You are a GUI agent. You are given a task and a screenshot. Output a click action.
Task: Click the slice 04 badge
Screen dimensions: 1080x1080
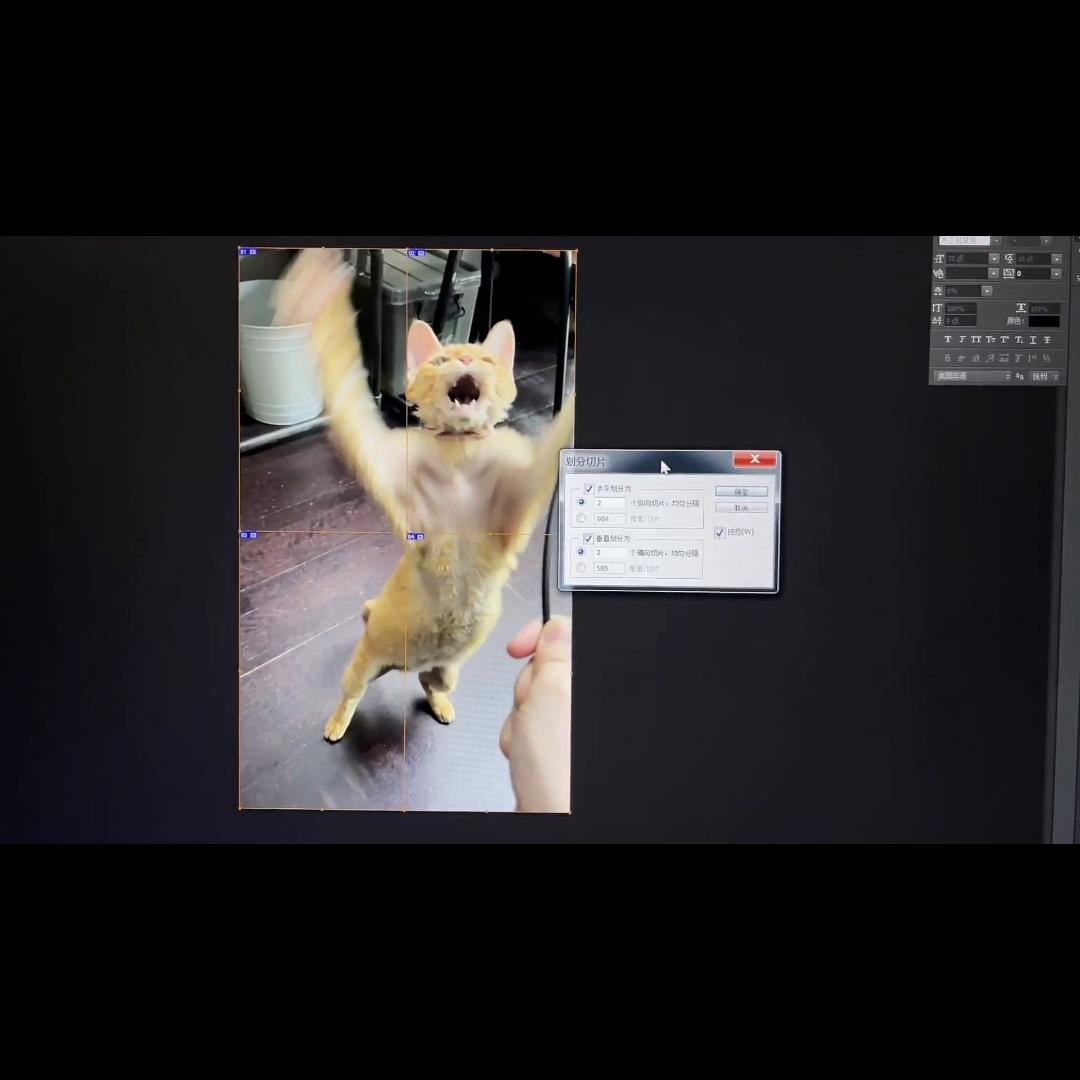click(x=415, y=537)
